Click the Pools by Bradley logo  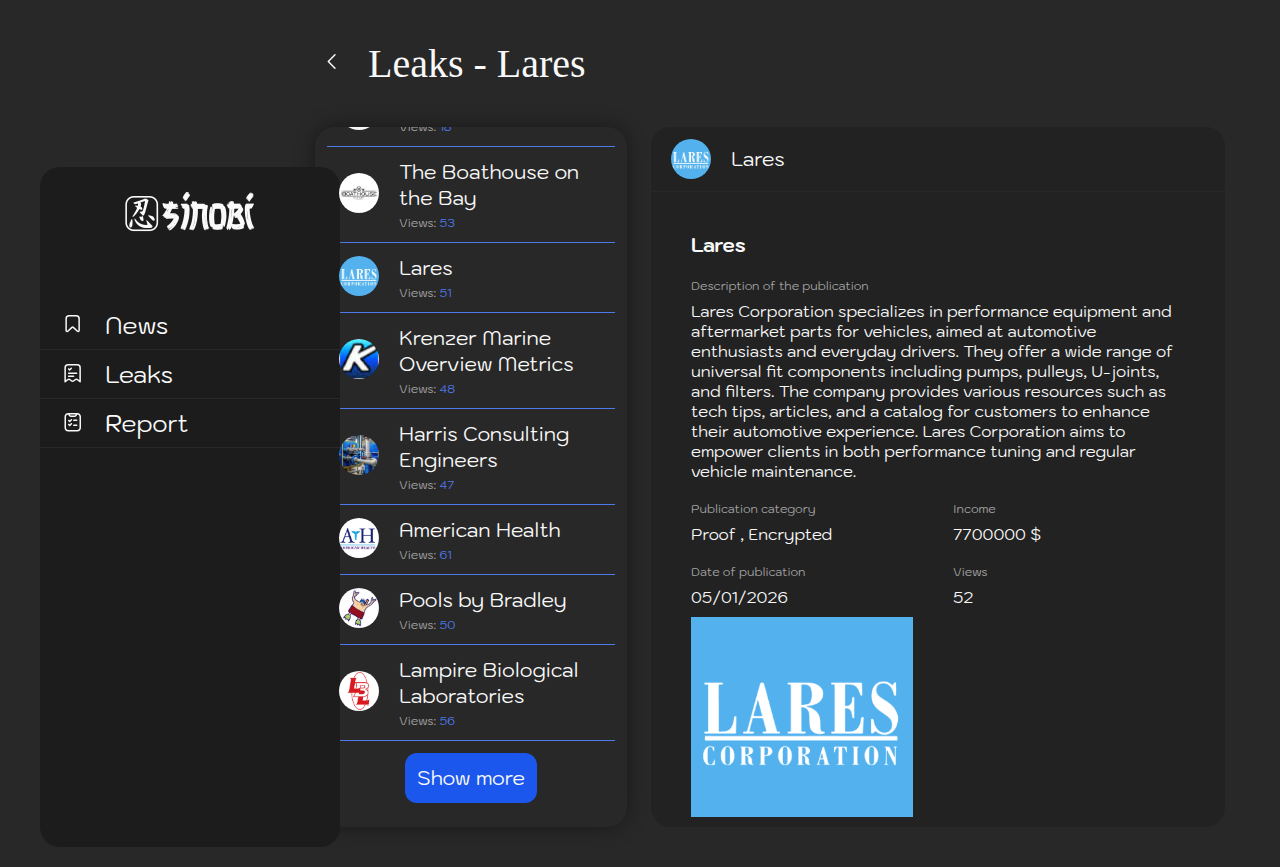pyautogui.click(x=359, y=608)
